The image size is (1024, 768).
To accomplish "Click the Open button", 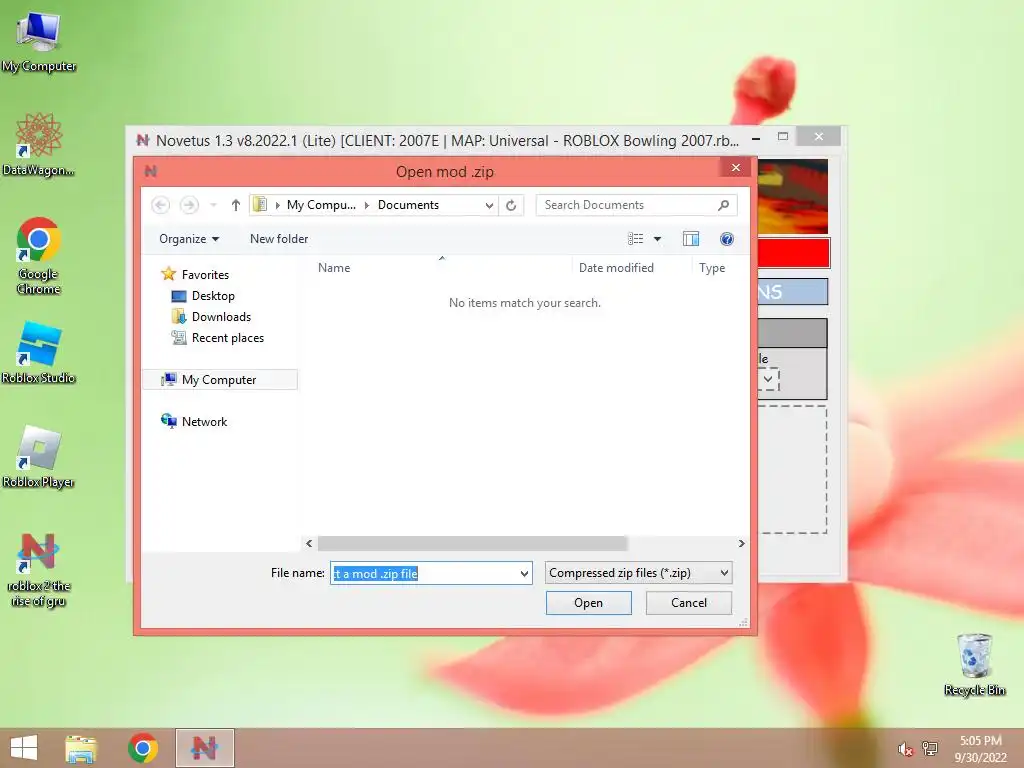I will click(x=588, y=603).
